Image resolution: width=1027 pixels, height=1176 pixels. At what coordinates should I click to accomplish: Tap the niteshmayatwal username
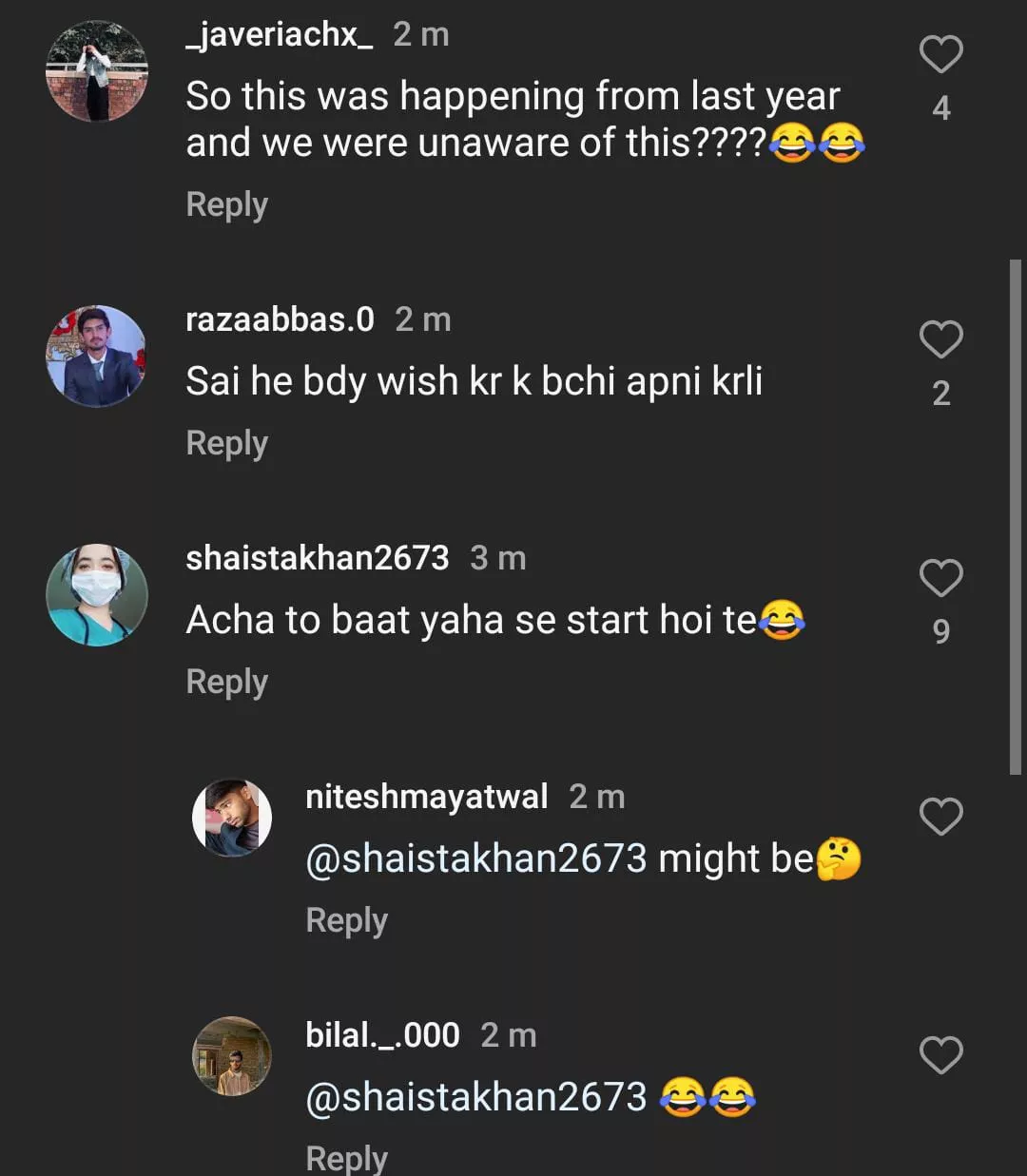[426, 797]
